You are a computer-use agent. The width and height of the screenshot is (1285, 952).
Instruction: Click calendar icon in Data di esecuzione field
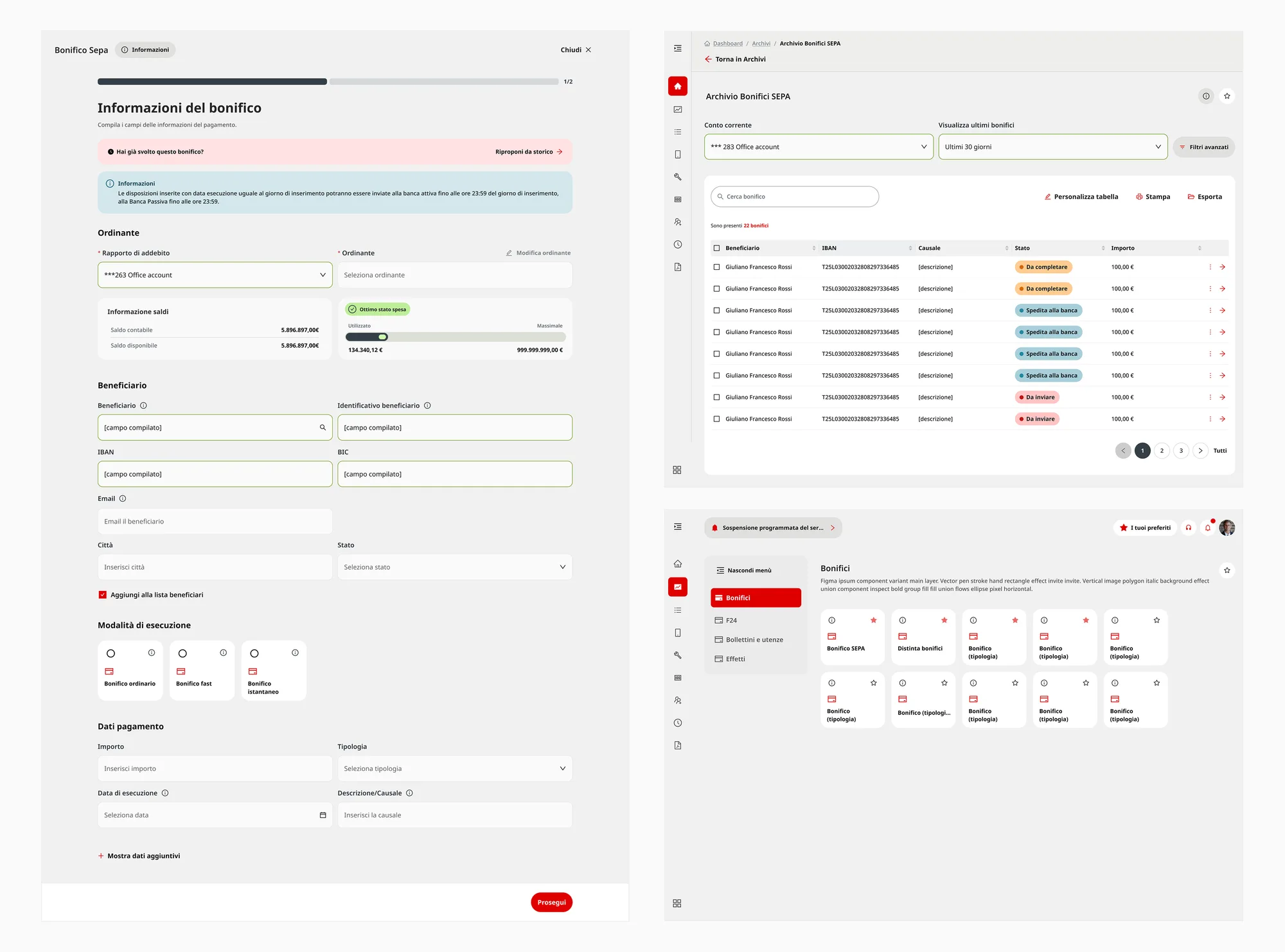tap(323, 815)
